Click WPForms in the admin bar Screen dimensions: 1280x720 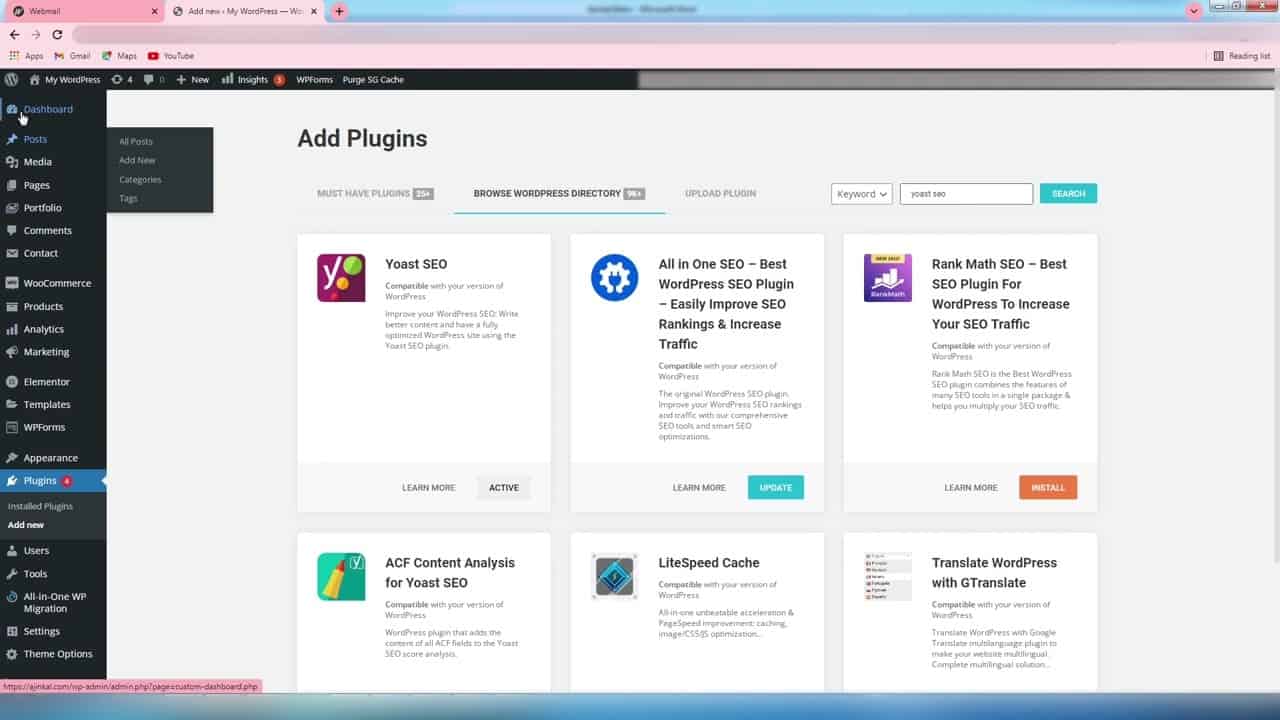(314, 79)
